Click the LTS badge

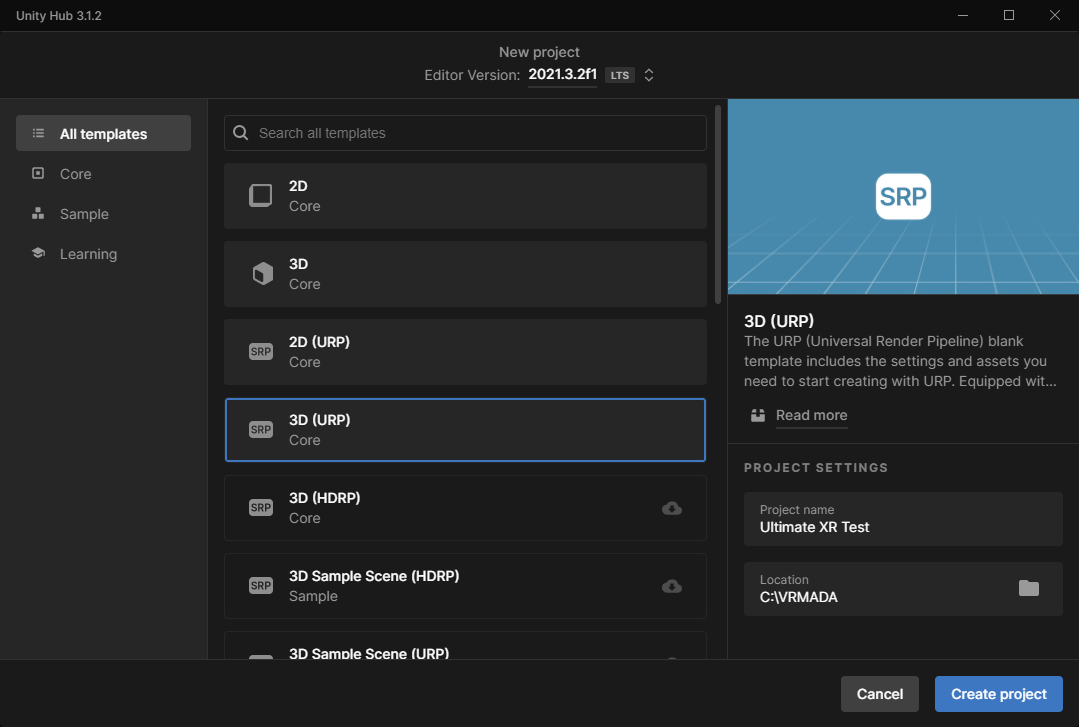click(x=619, y=75)
